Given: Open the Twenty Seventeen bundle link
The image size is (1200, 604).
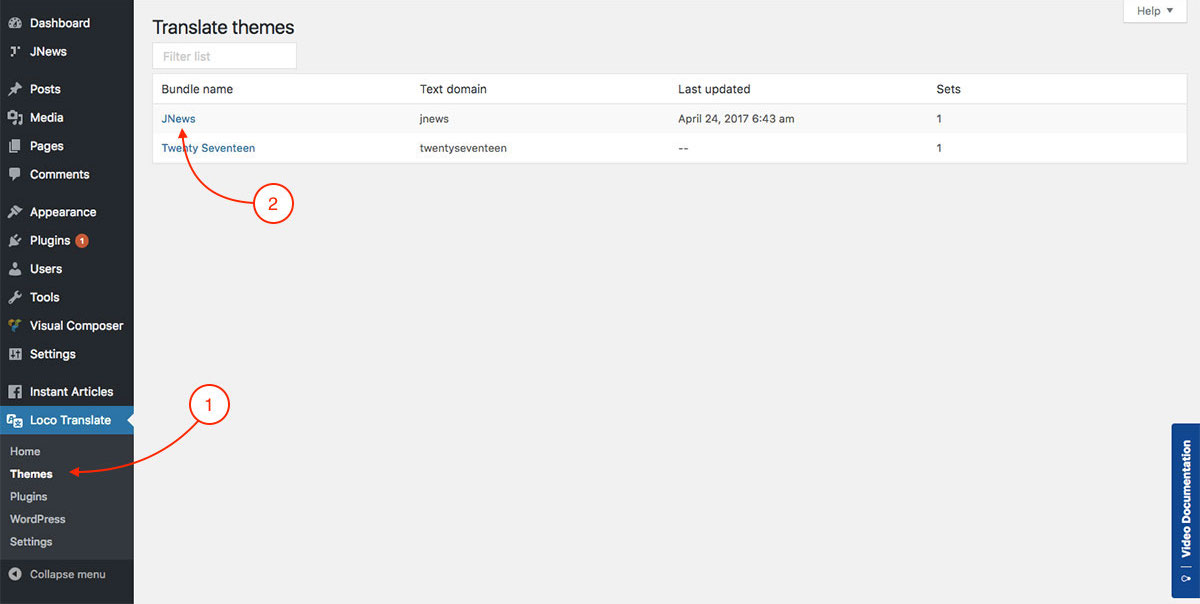Looking at the screenshot, I should pyautogui.click(x=208, y=148).
